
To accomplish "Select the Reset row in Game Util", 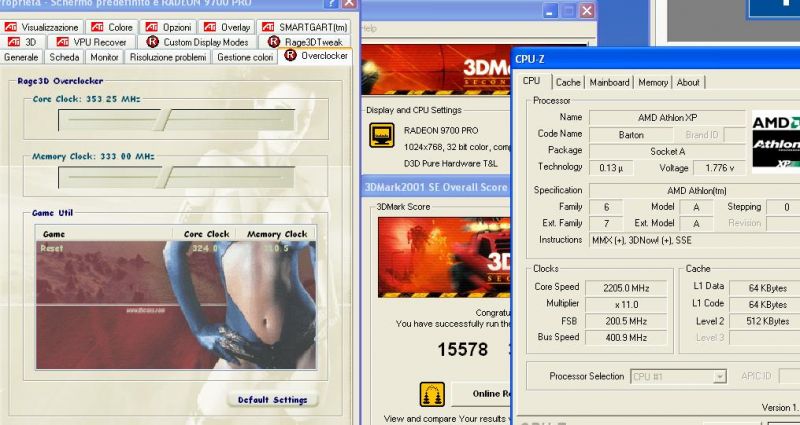I will point(176,248).
